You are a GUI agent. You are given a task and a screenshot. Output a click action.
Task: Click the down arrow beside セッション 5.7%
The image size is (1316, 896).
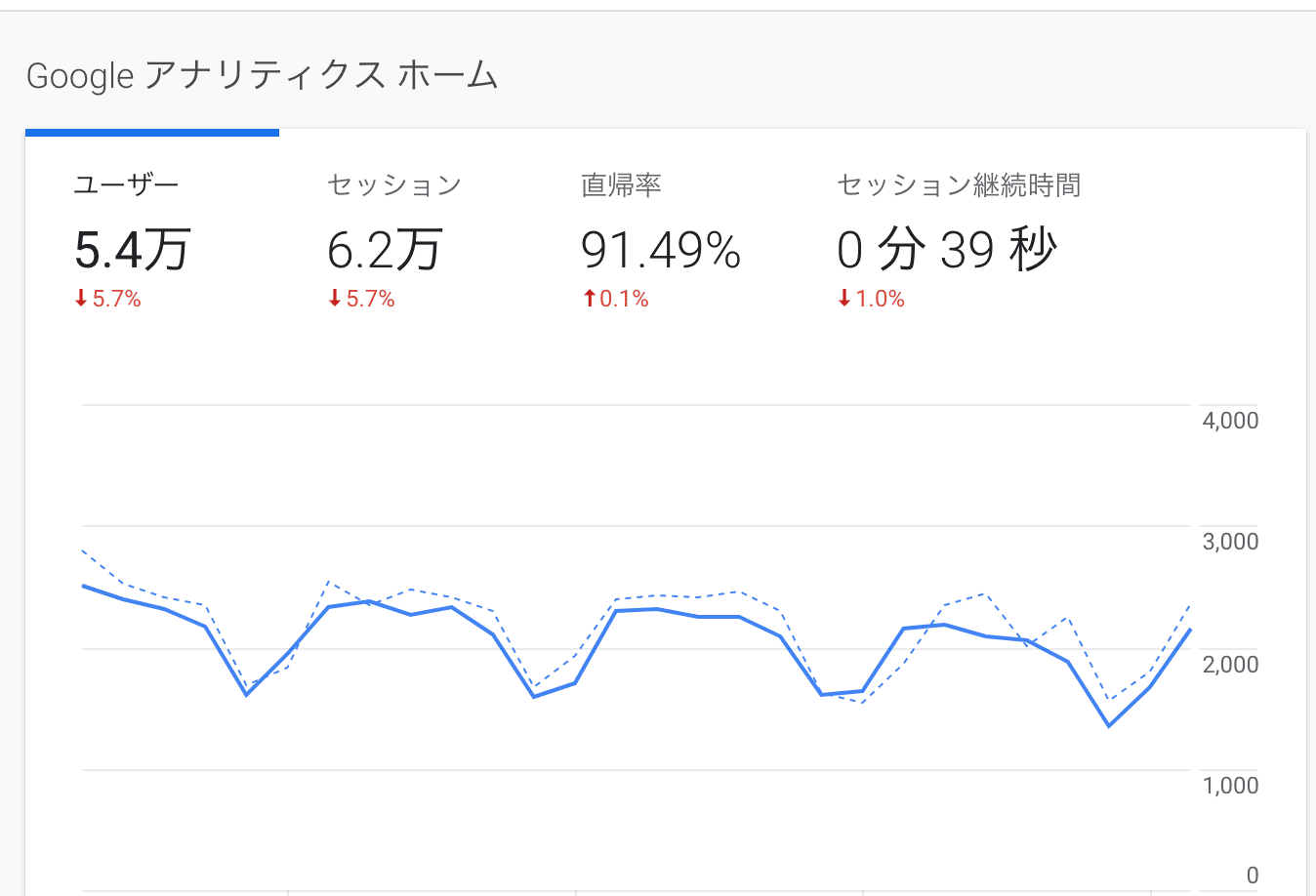point(335,299)
